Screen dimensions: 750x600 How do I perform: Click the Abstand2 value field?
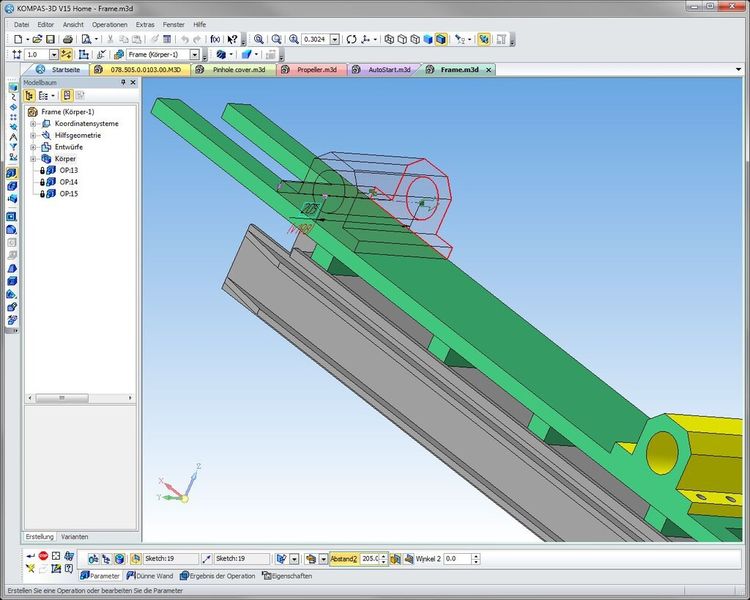click(x=371, y=558)
